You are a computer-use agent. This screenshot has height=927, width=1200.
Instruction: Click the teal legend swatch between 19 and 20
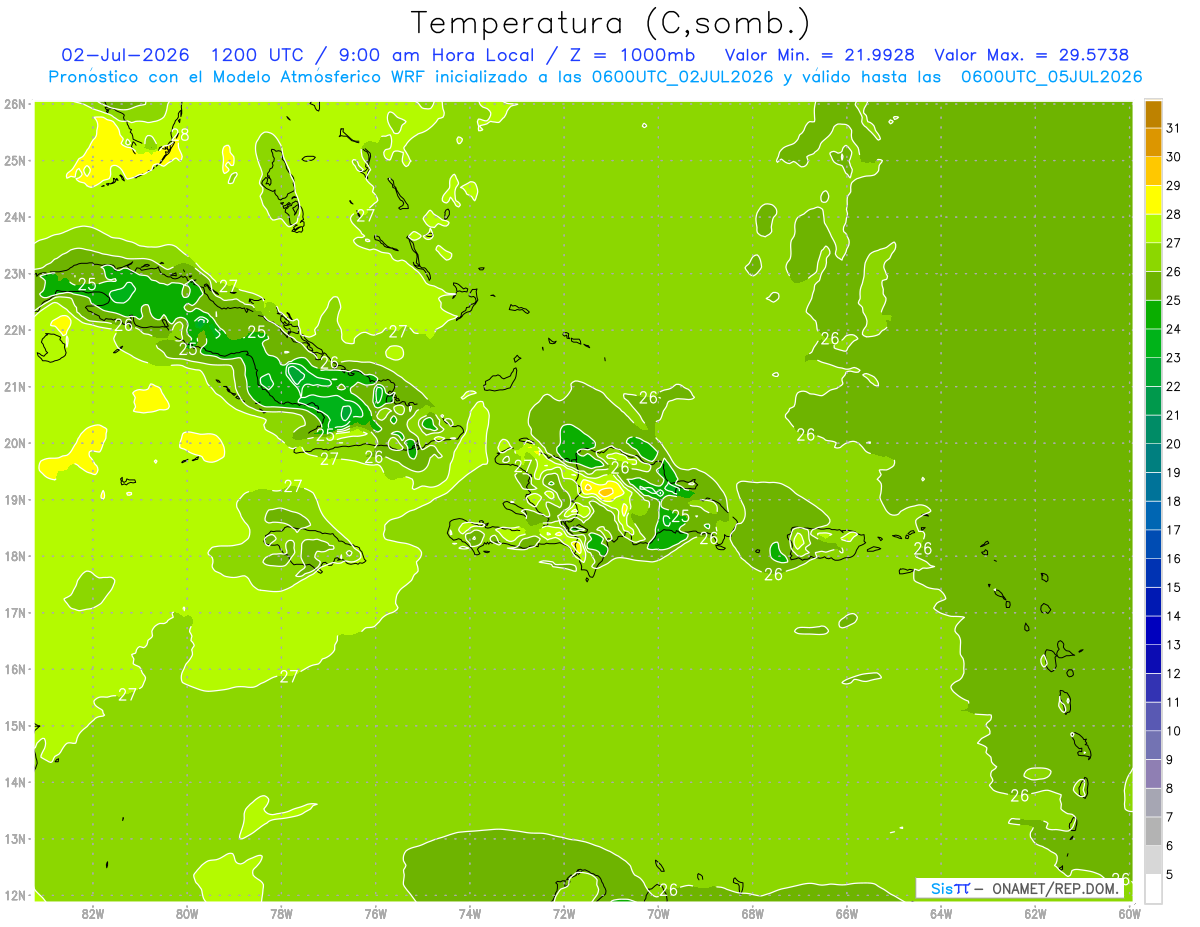(x=1153, y=458)
